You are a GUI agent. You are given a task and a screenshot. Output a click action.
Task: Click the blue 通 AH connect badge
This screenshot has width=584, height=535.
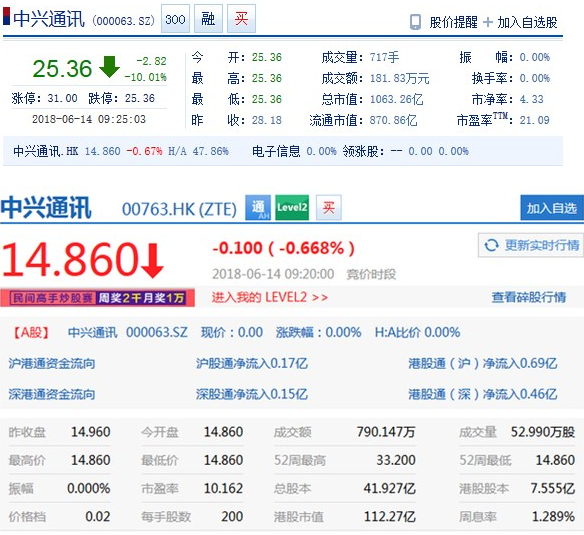[258, 207]
